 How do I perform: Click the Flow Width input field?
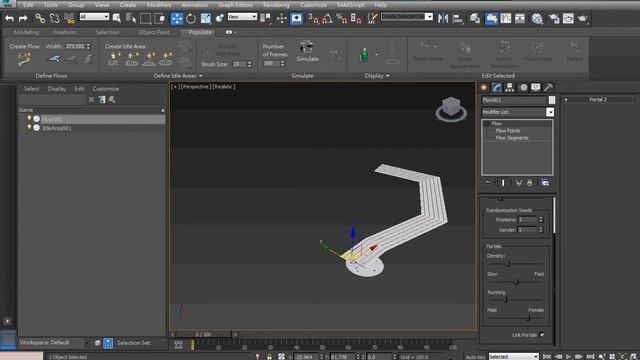pyautogui.click(x=75, y=47)
